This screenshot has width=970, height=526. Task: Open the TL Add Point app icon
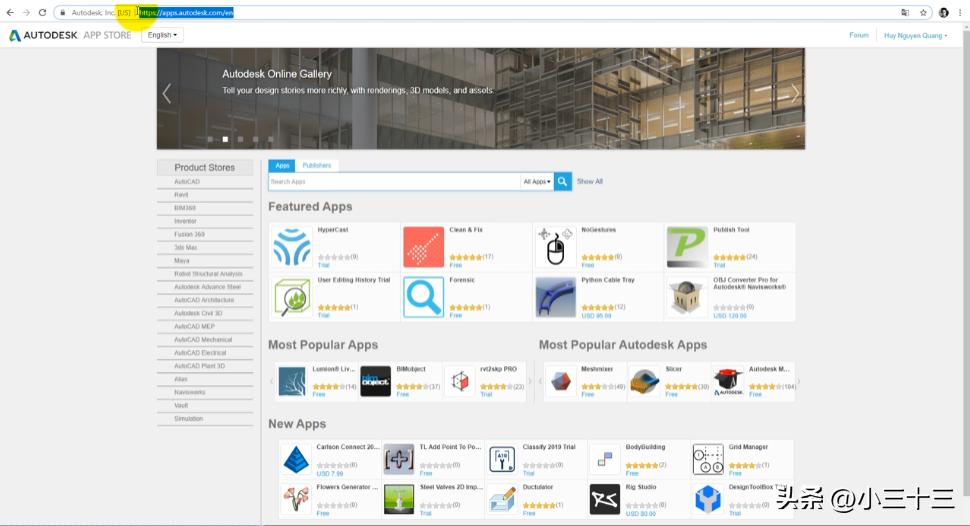399,460
